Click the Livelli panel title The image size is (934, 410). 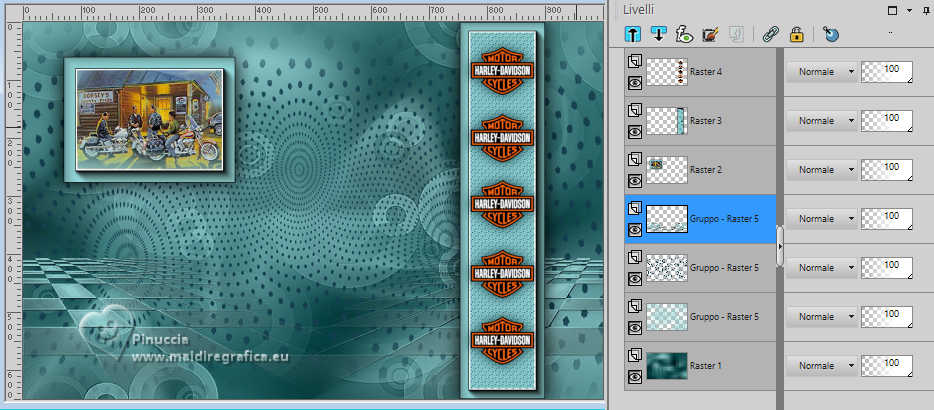pyautogui.click(x=639, y=10)
